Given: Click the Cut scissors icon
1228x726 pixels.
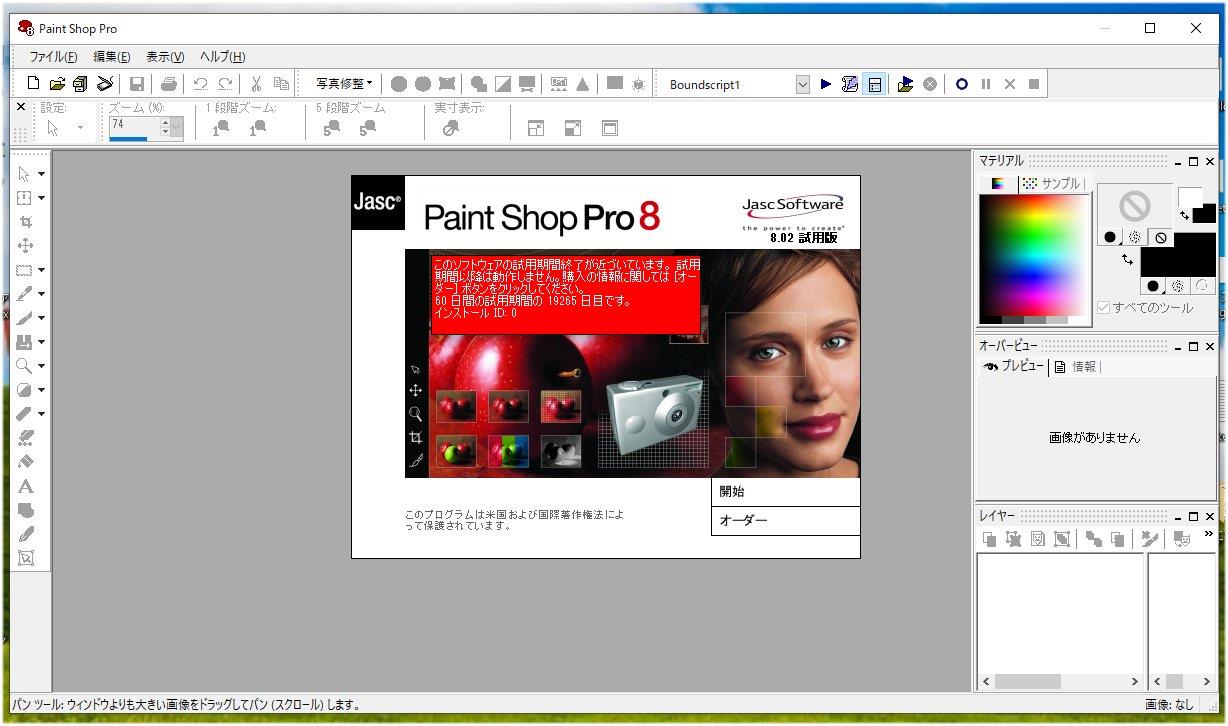Looking at the screenshot, I should pos(257,84).
